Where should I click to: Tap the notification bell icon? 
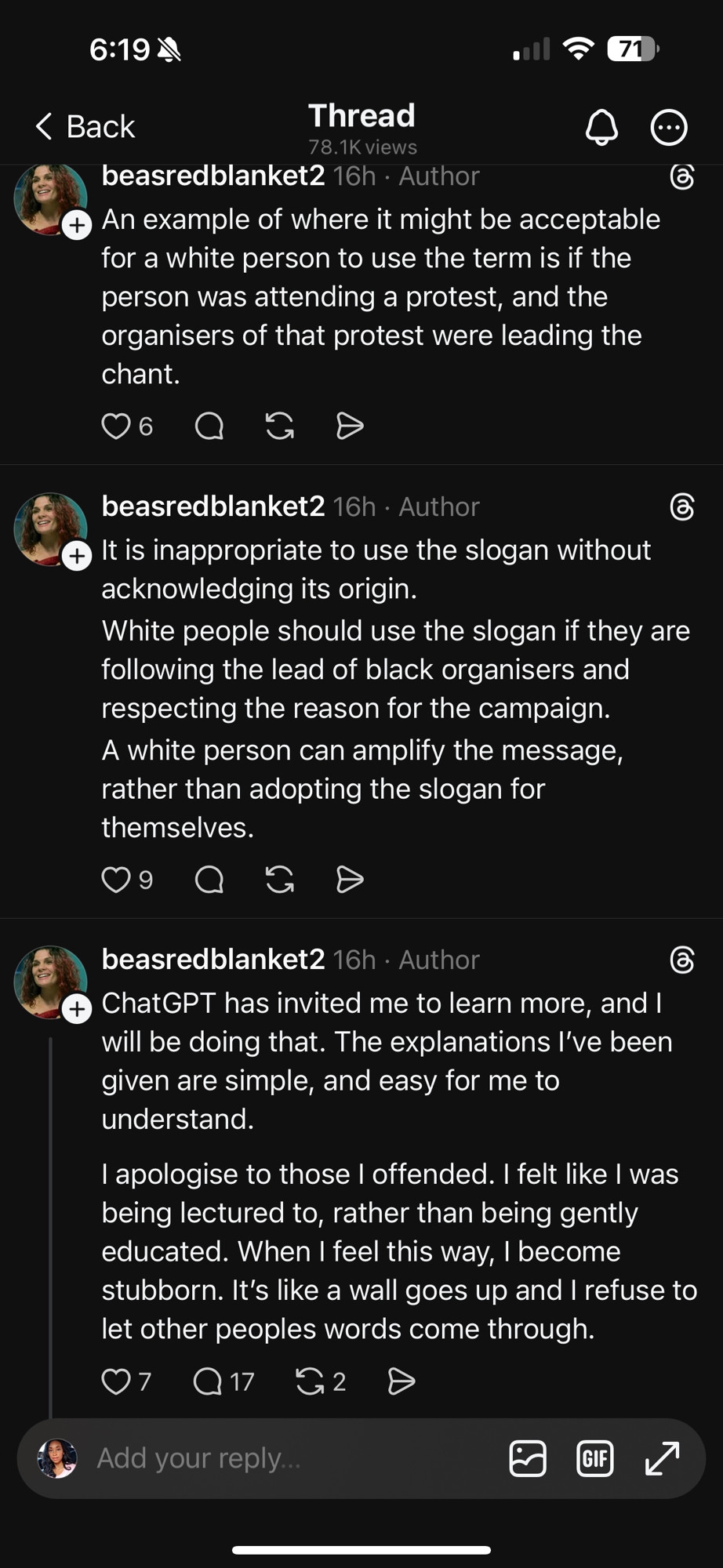click(x=601, y=127)
